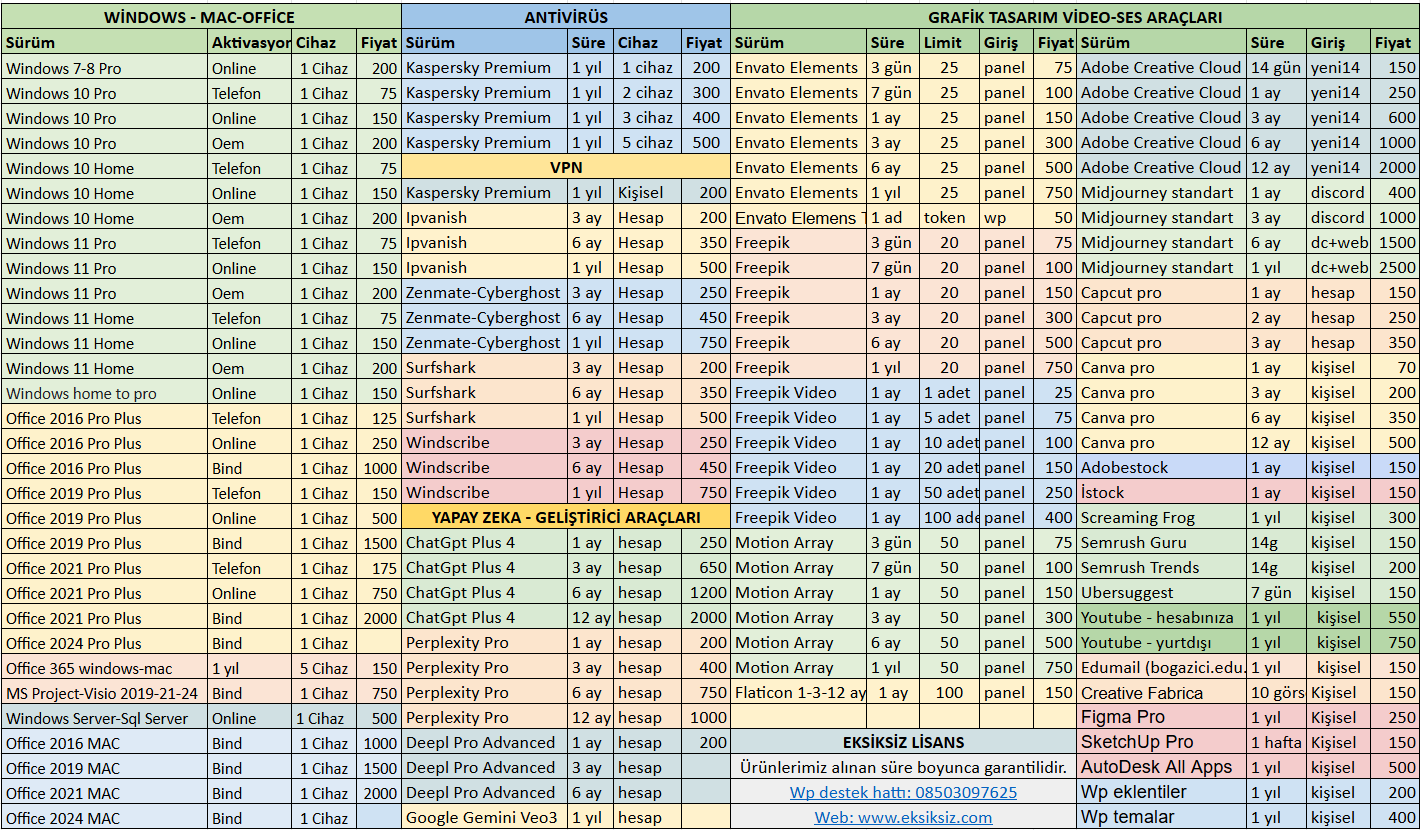Select the Semrush Guru cell
The height and width of the screenshot is (830, 1420).
coord(1162,542)
